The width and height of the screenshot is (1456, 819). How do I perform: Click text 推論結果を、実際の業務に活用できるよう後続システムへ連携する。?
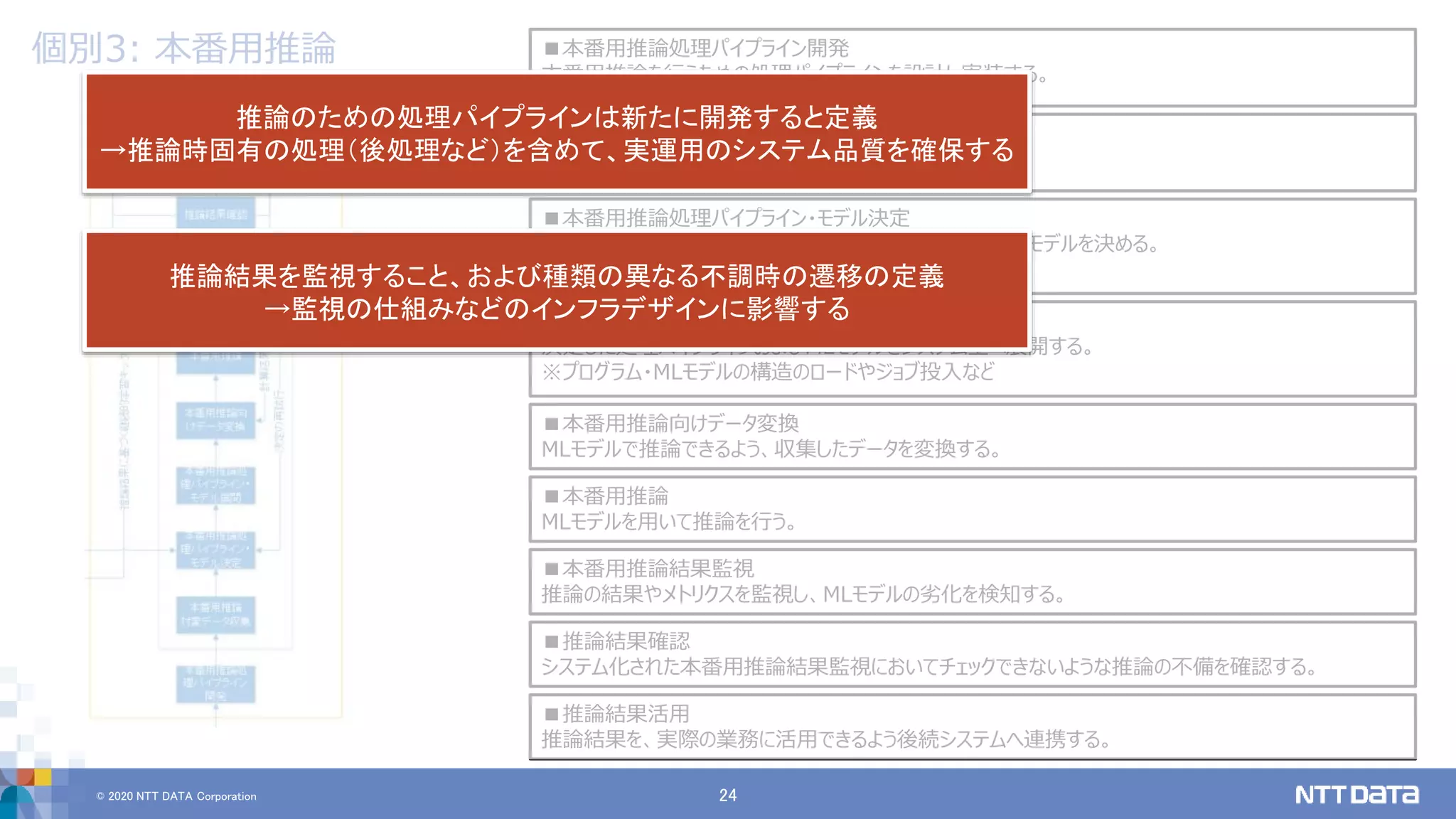(x=826, y=739)
